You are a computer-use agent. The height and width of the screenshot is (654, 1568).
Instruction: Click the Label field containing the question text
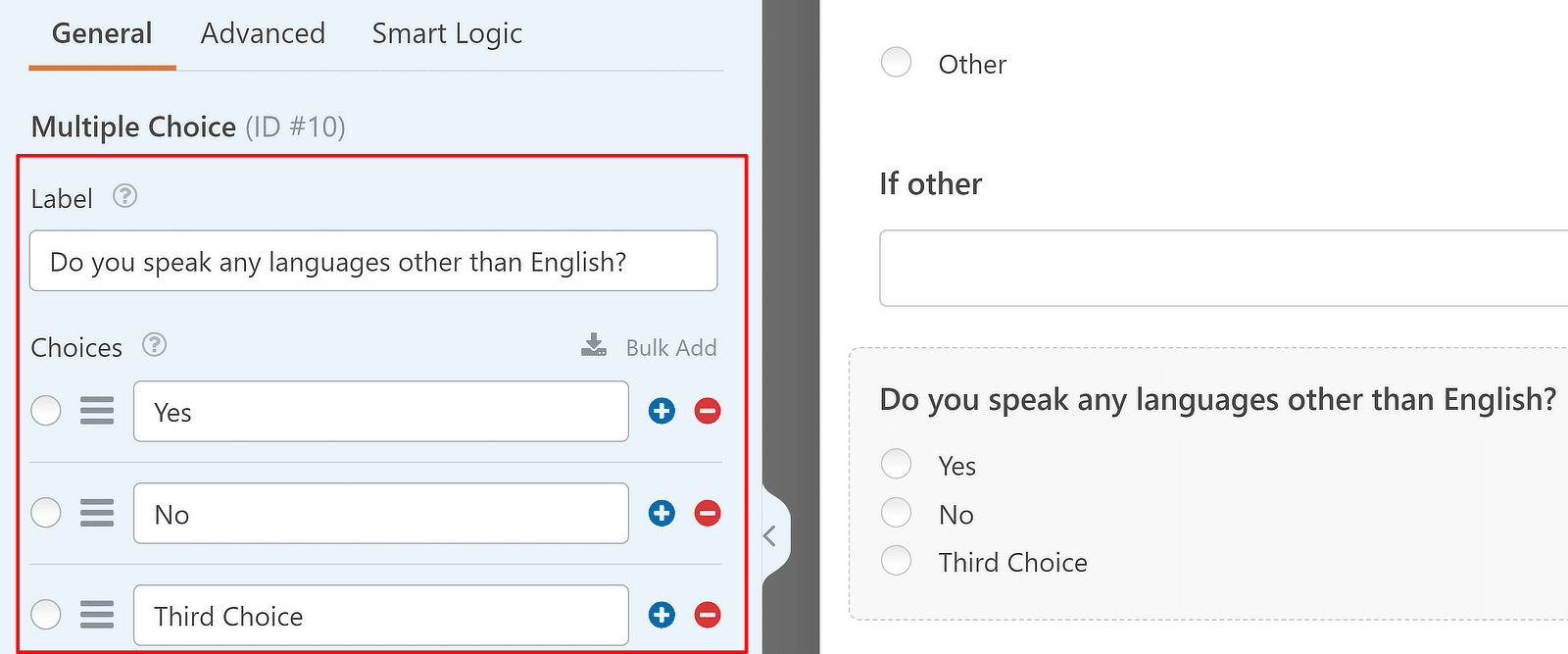373,261
